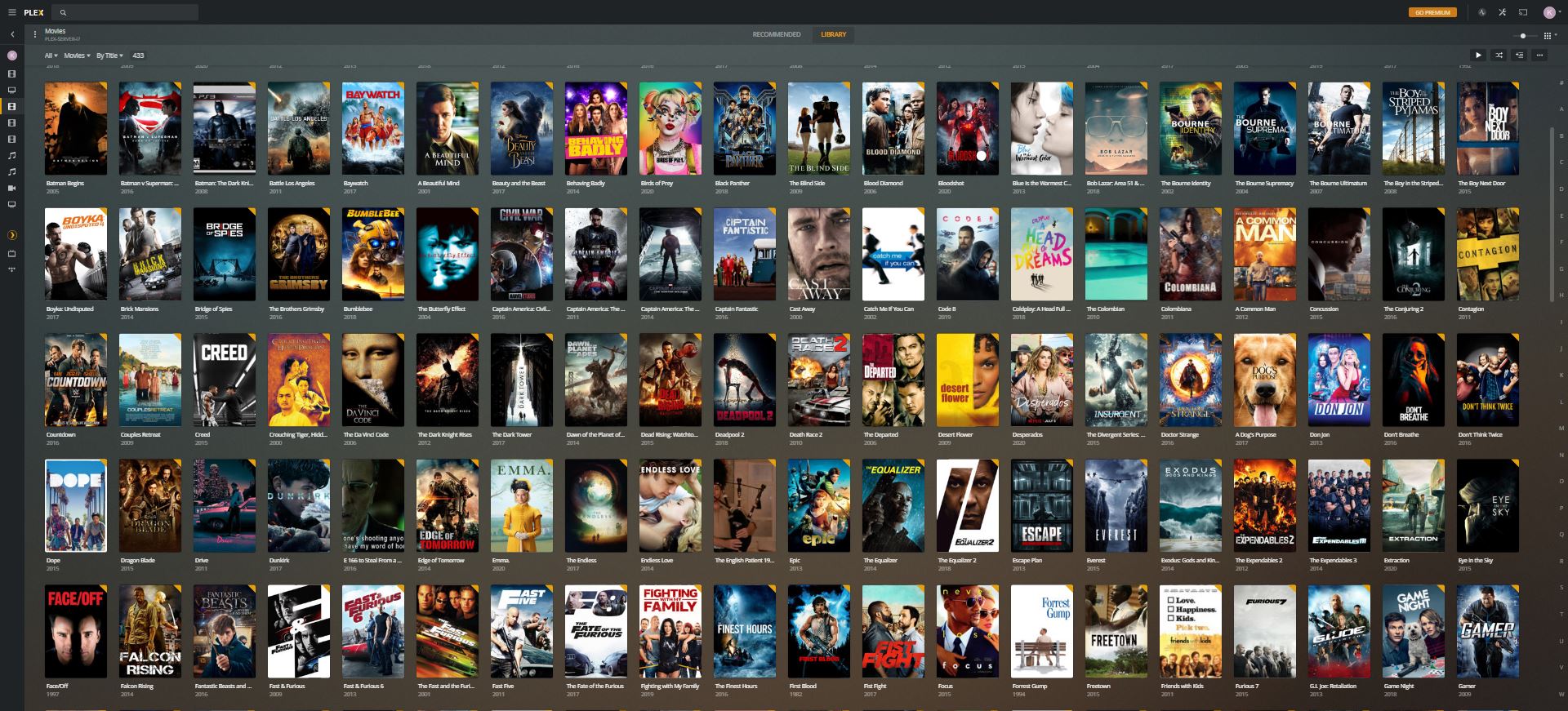Open the Everest poster
Viewport: 1568px width, 711px height.
pos(1116,505)
